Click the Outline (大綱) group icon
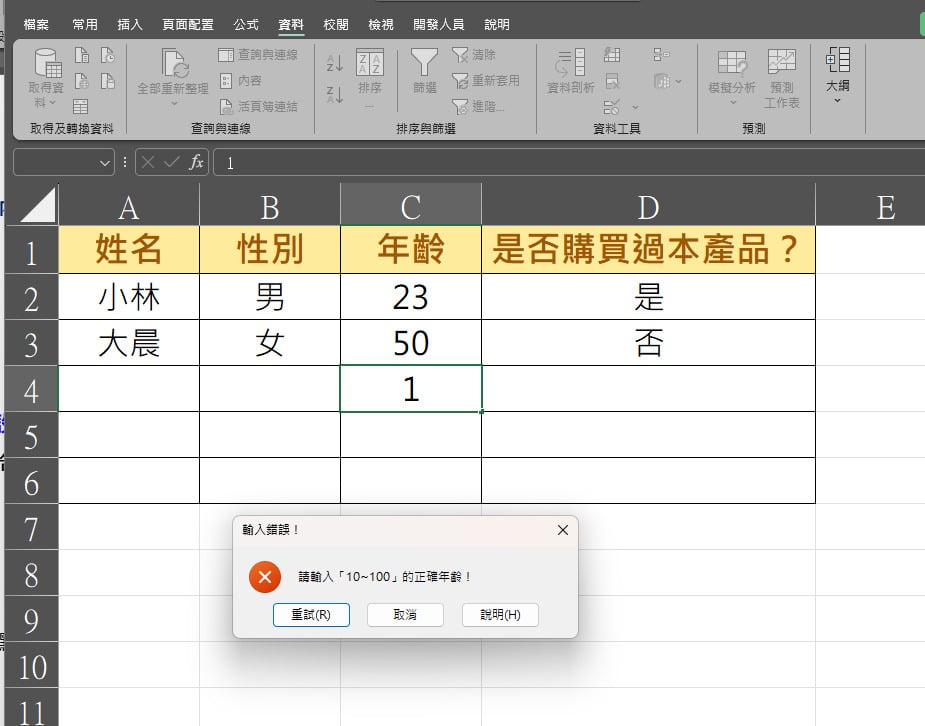The height and width of the screenshot is (726, 925). click(838, 60)
